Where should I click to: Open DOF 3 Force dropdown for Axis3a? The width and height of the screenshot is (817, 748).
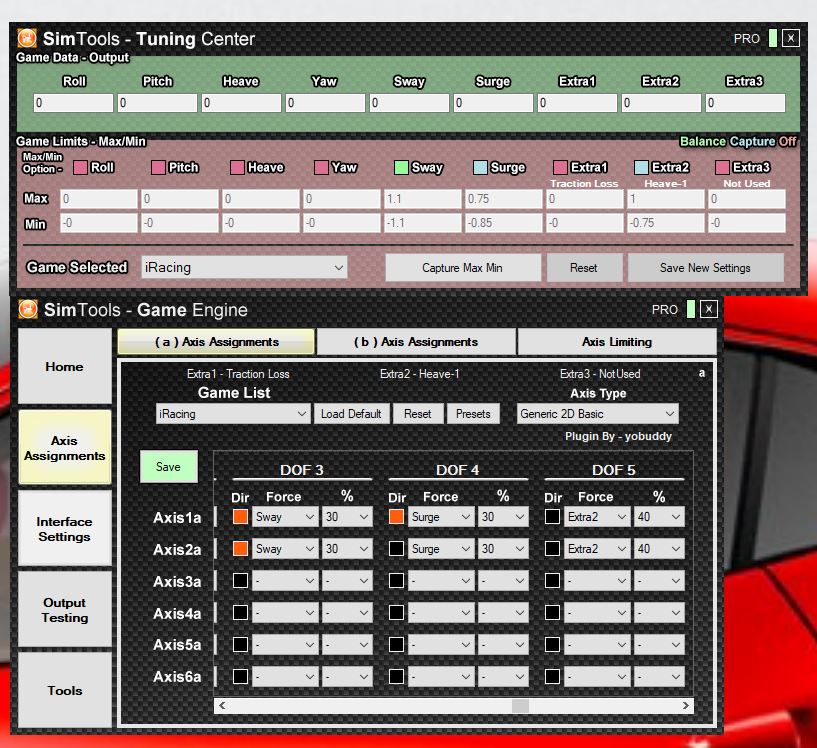coord(285,580)
